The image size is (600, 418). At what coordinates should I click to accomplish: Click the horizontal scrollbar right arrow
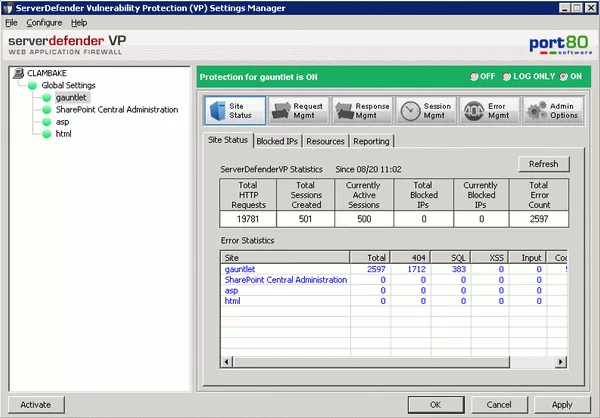click(x=561, y=360)
